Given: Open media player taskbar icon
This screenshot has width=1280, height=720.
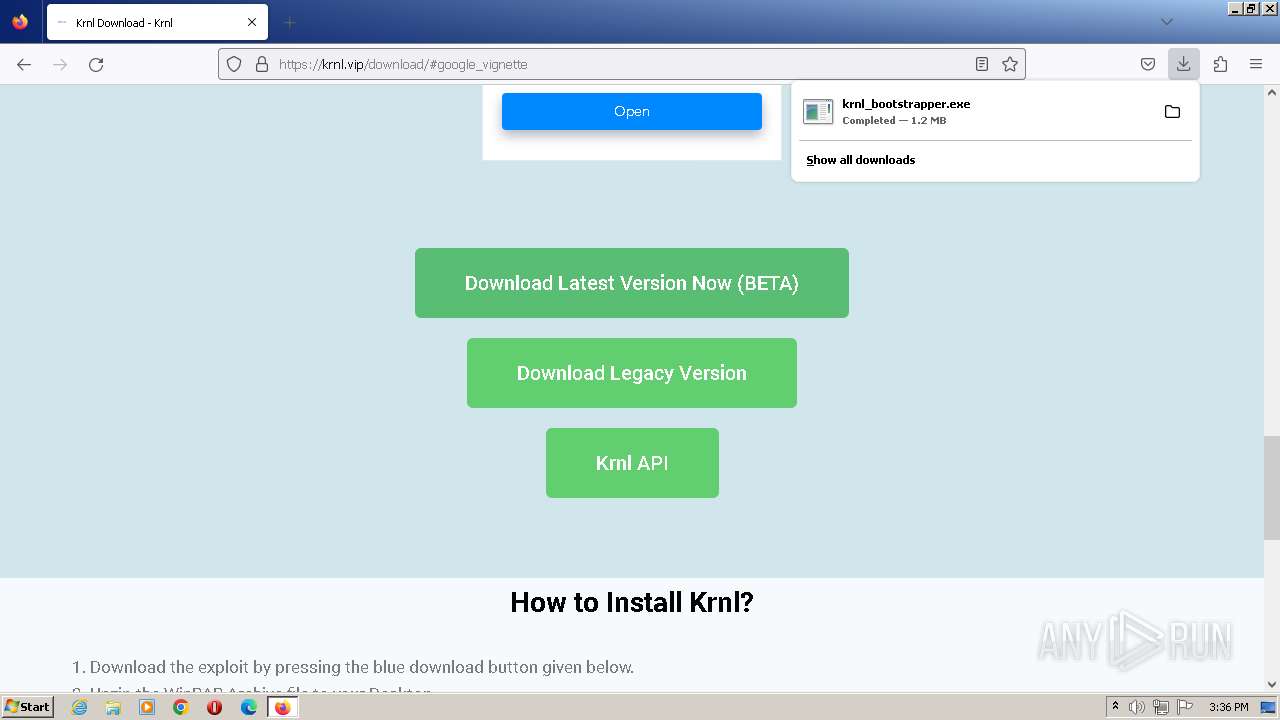Looking at the screenshot, I should (147, 707).
